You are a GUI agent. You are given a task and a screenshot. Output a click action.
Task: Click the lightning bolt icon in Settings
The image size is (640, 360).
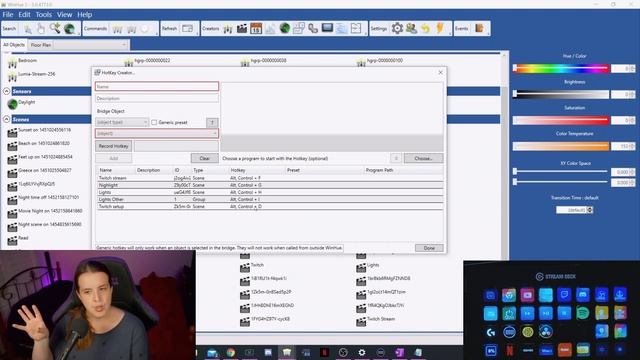[440, 29]
